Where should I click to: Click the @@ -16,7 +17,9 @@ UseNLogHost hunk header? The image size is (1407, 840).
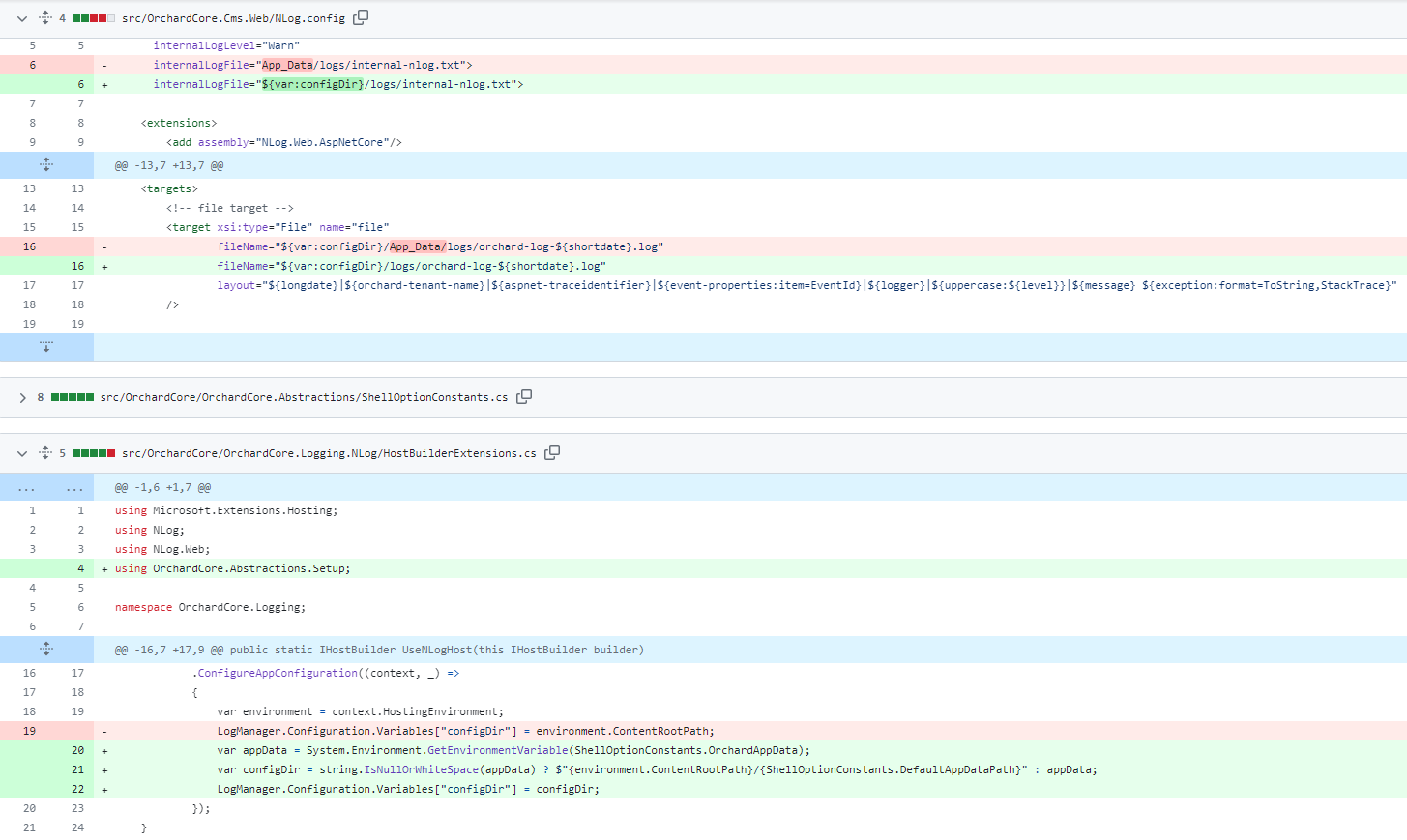point(379,651)
